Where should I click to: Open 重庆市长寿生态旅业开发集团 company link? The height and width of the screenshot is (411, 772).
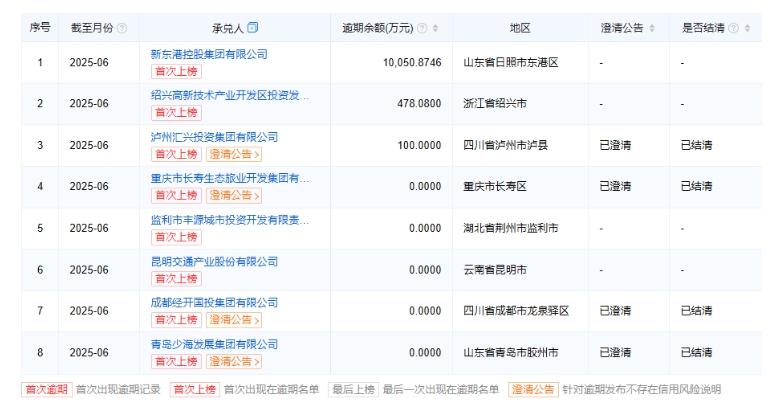(x=229, y=179)
